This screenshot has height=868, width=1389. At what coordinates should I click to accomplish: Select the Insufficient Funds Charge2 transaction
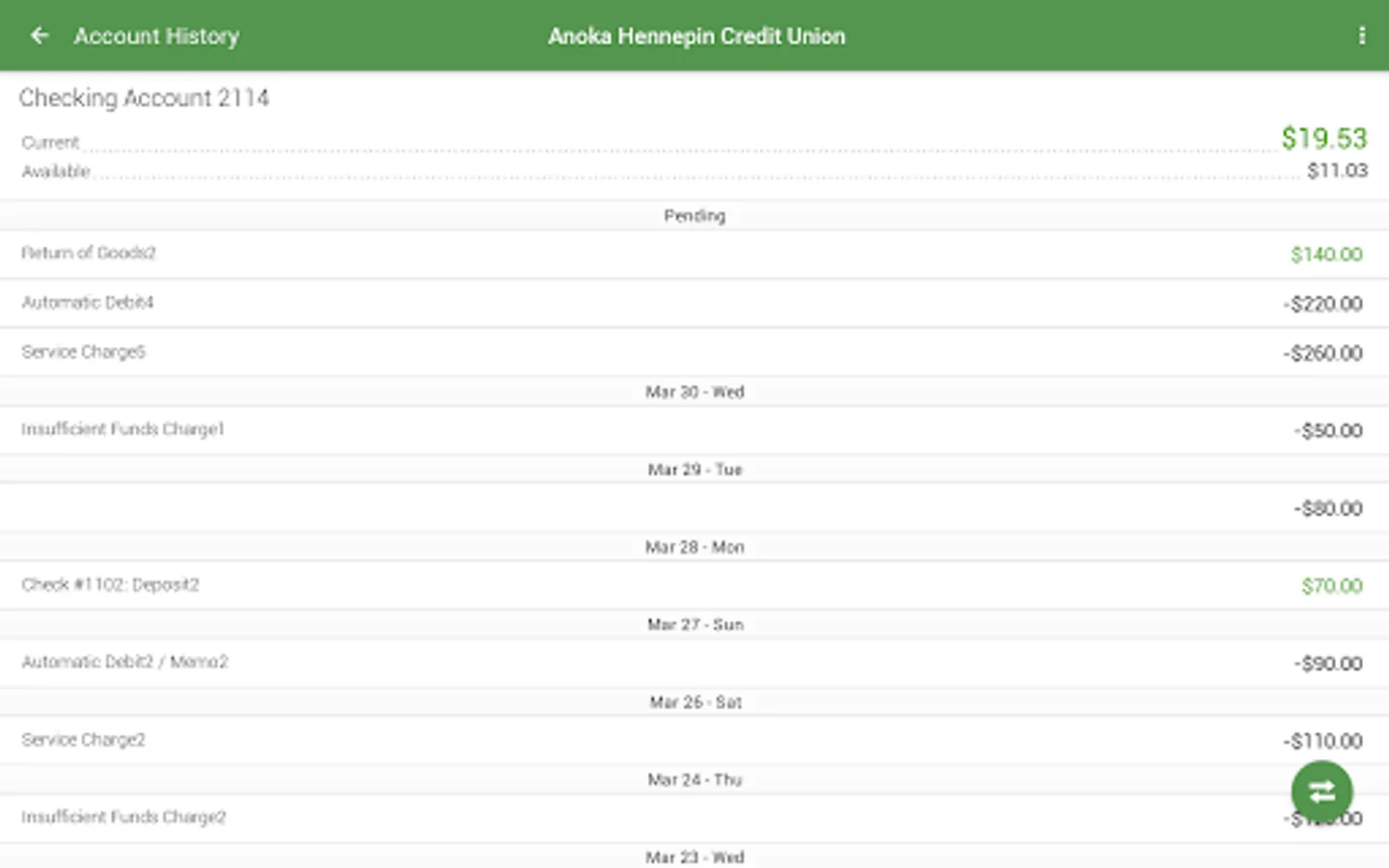(123, 818)
